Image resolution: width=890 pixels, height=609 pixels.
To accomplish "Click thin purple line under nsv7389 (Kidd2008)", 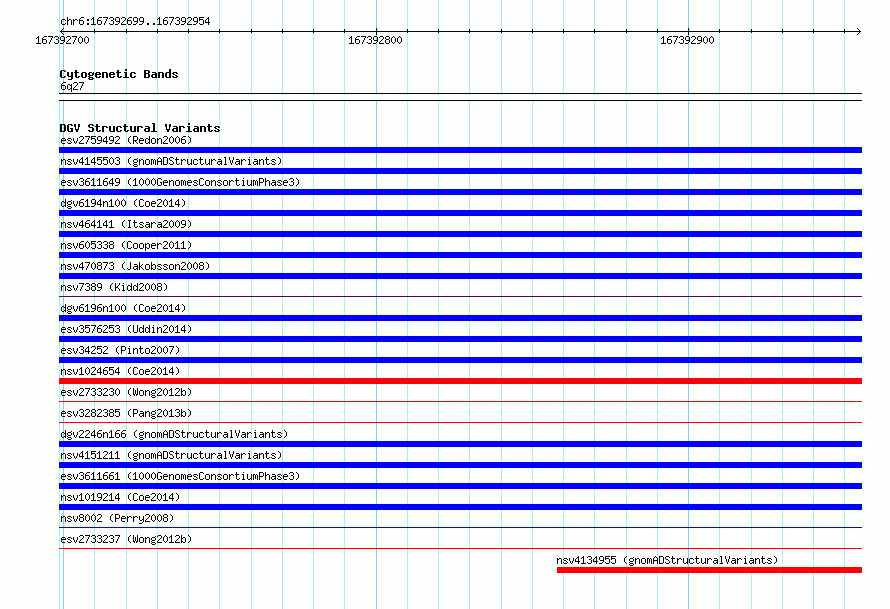I will [460, 296].
